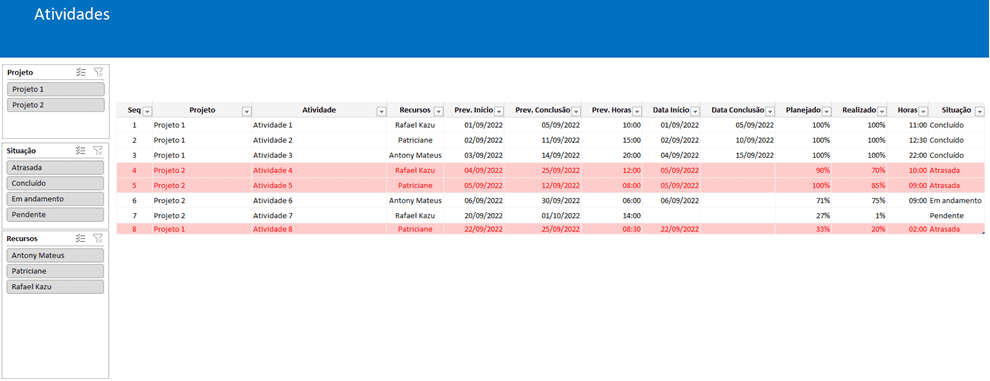Open the Data Início column filter dropdown
The image size is (990, 381).
(x=695, y=111)
